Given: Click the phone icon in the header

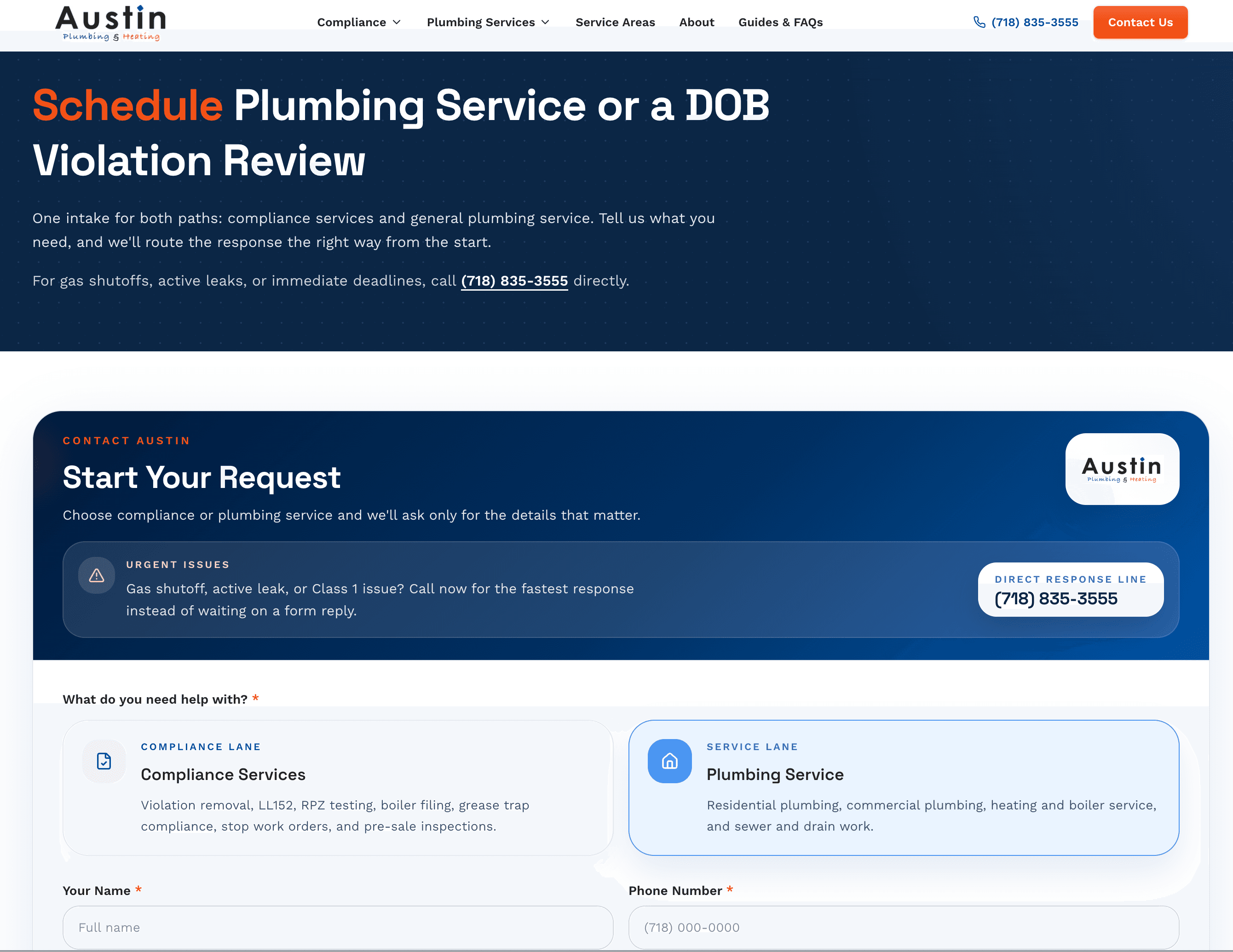Looking at the screenshot, I should pyautogui.click(x=979, y=22).
